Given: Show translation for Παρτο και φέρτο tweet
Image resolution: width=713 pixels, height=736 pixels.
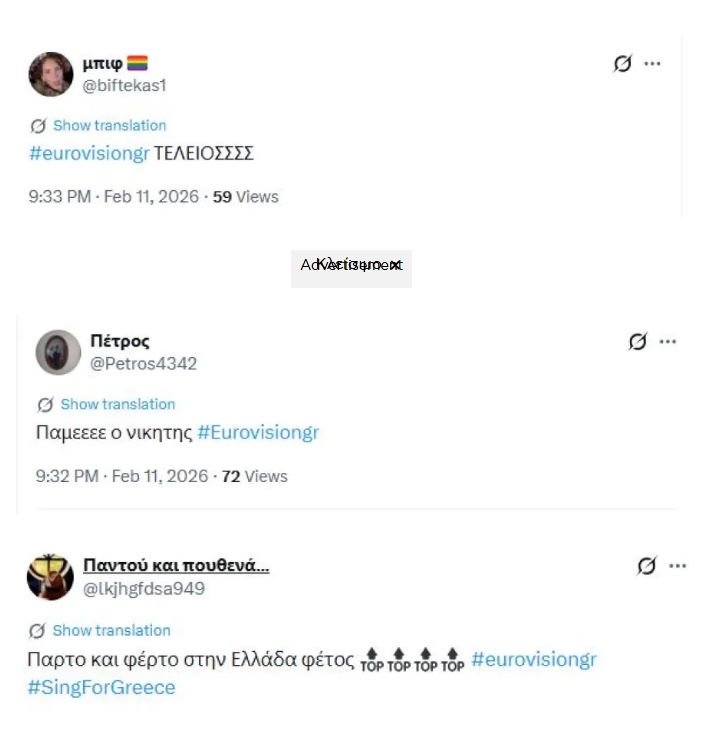Looking at the screenshot, I should (x=111, y=630).
